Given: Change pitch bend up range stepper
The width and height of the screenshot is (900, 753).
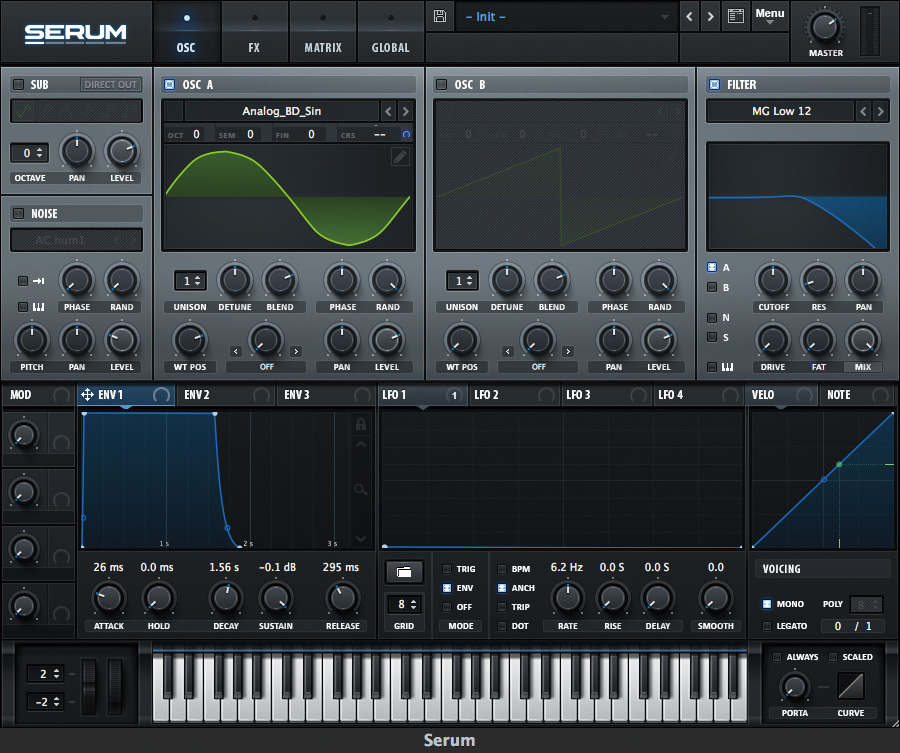Looking at the screenshot, I should pyautogui.click(x=46, y=674).
